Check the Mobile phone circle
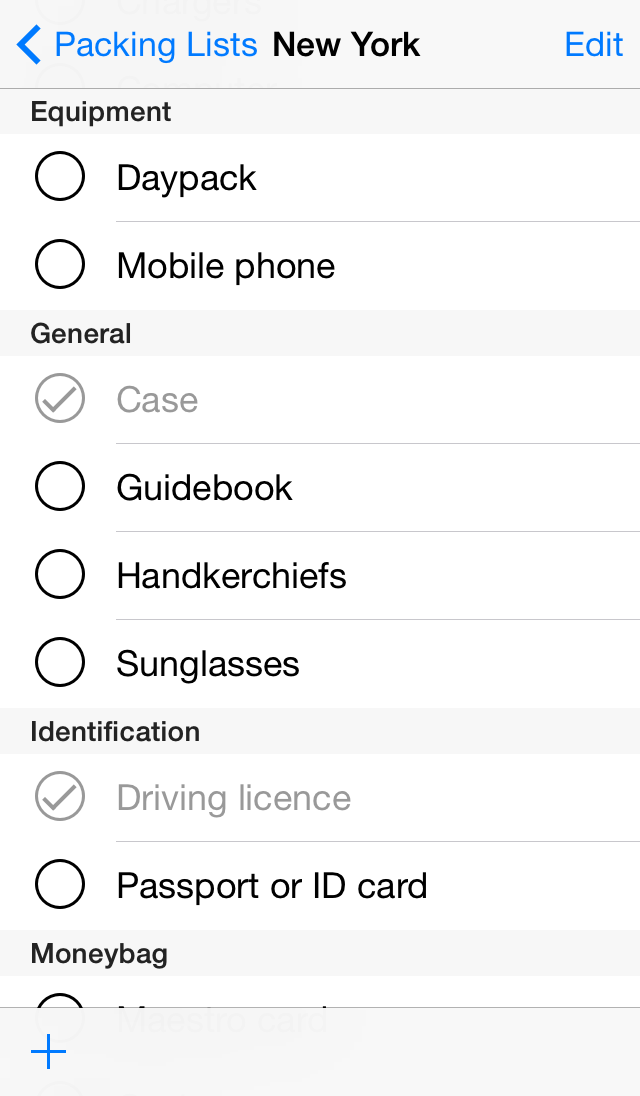 [x=60, y=266]
